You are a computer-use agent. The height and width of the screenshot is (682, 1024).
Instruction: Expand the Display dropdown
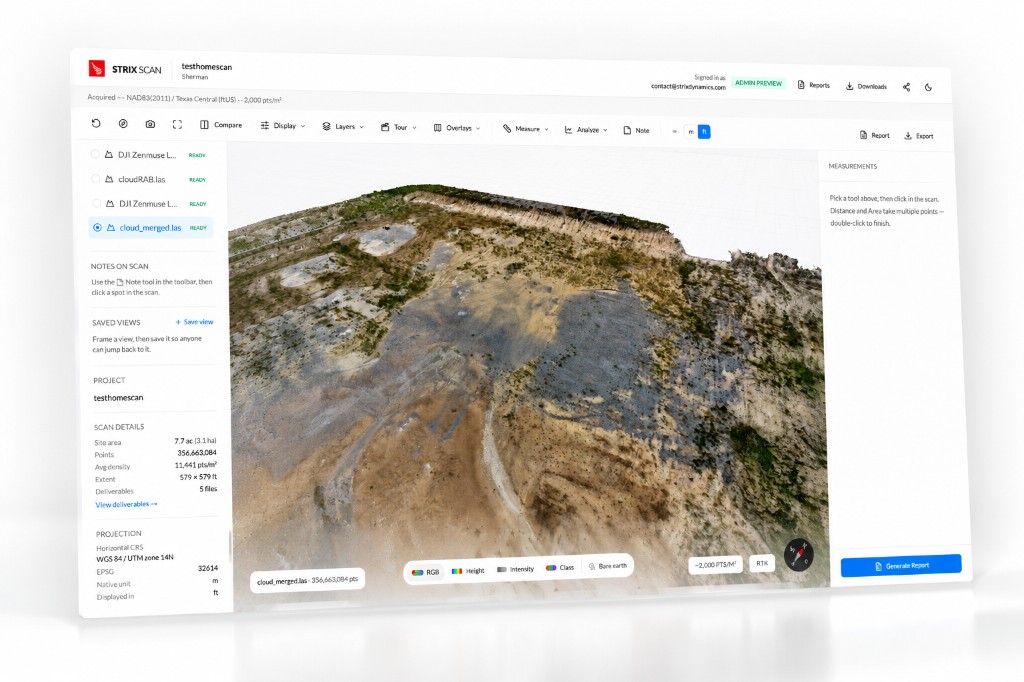[283, 125]
